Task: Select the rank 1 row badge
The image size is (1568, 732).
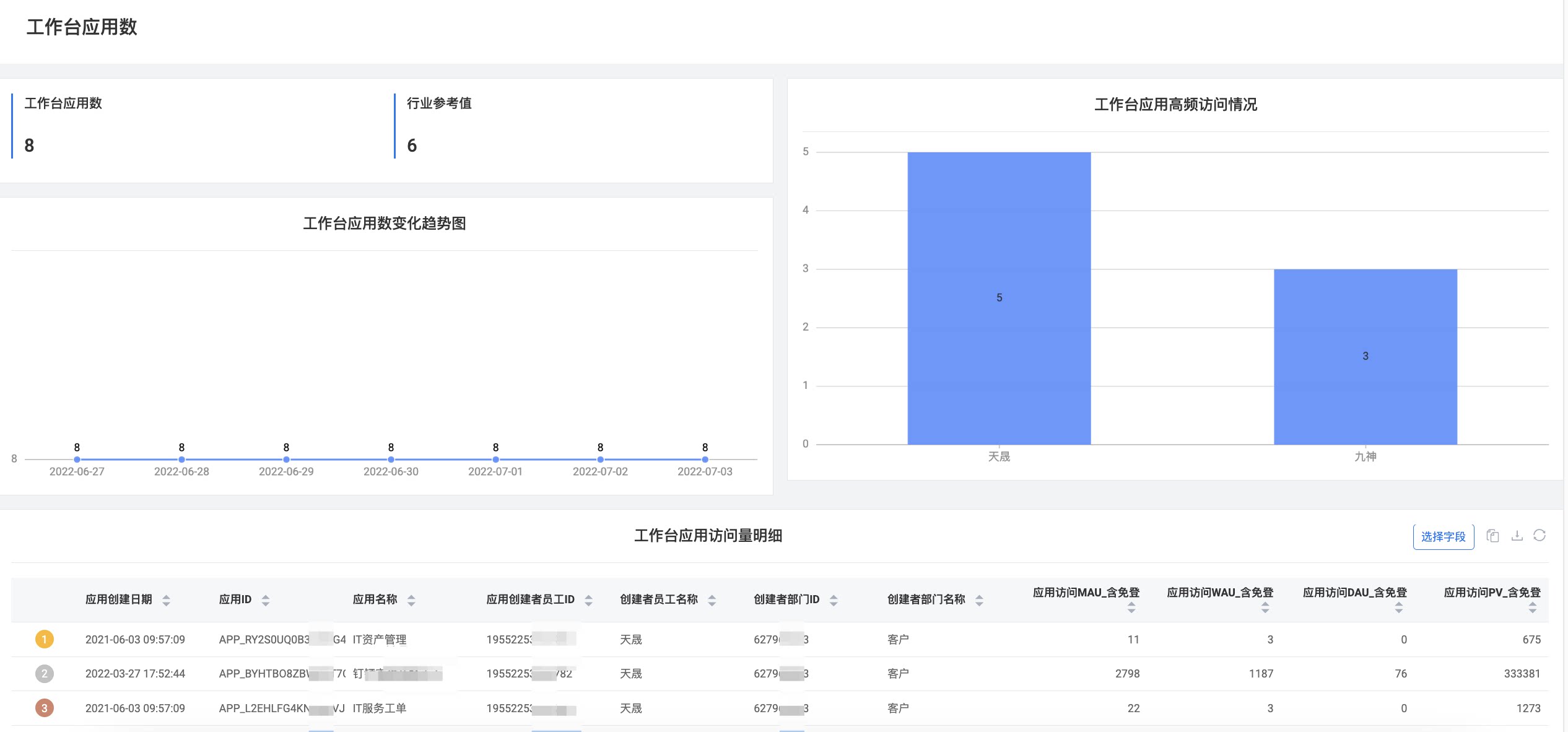Action: coord(44,639)
